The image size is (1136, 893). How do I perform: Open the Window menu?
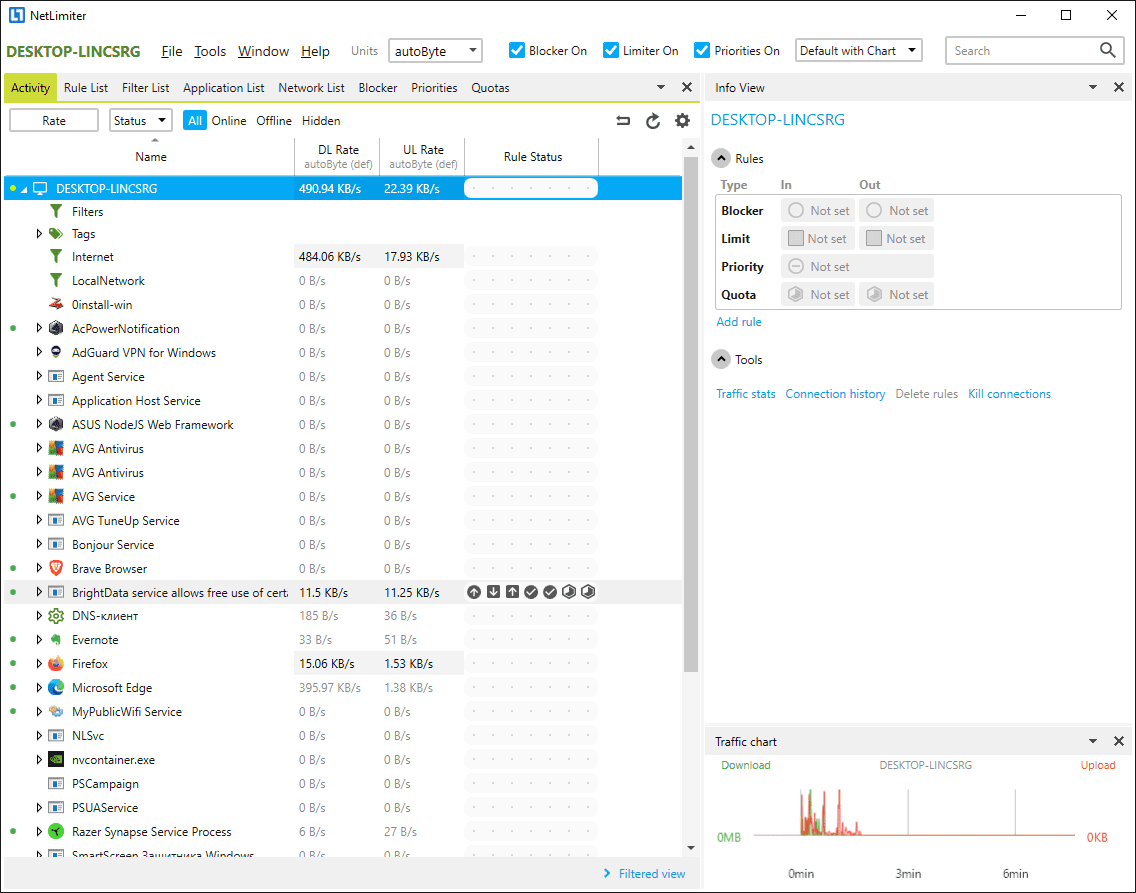pos(264,51)
